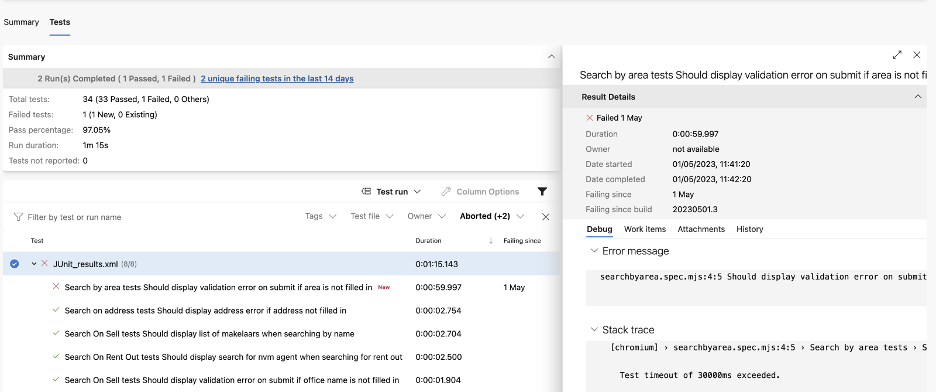Click the red failed X on JUnit_results.xml
The width and height of the screenshot is (936, 392).
pos(44,263)
